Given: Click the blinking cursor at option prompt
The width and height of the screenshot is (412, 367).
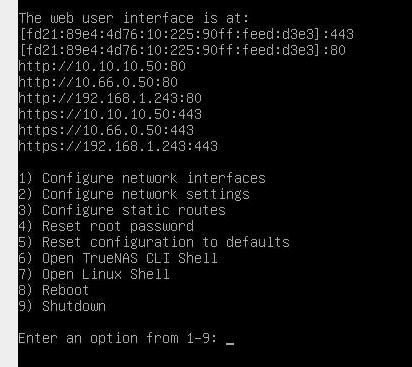Looking at the screenshot, I should click(230, 344).
